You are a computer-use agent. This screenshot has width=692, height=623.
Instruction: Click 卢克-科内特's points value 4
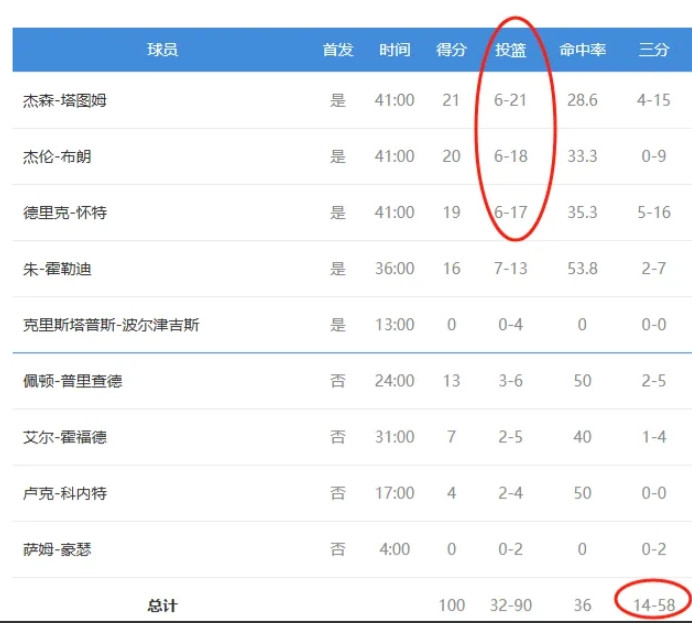pyautogui.click(x=451, y=493)
